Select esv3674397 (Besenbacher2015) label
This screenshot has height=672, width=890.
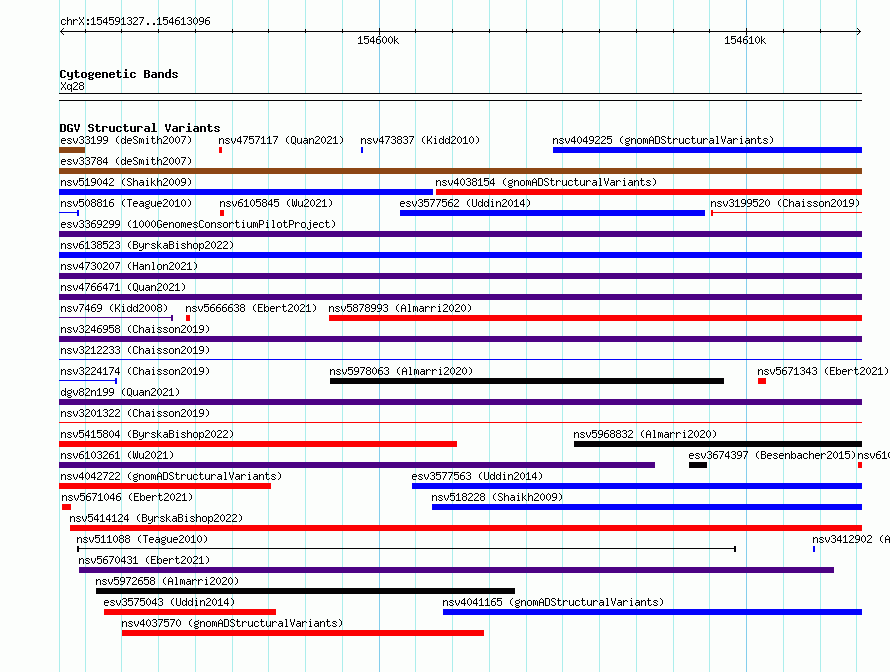coord(772,455)
